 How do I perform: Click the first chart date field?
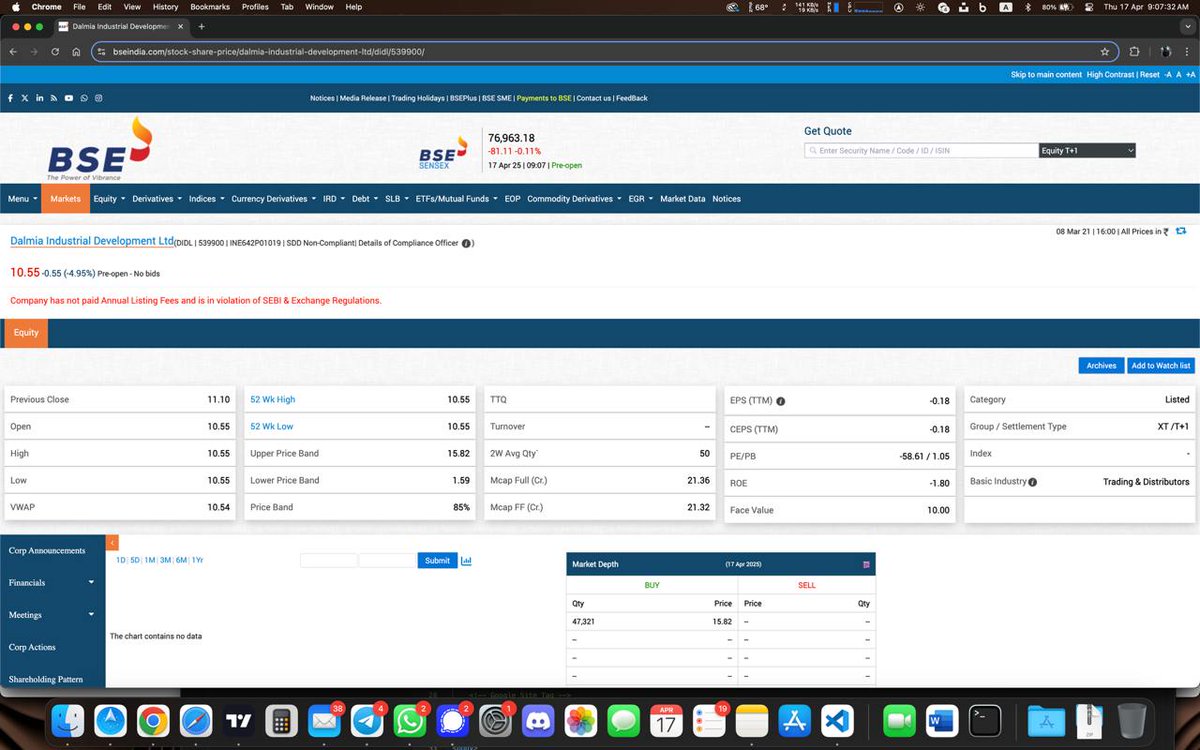[328, 560]
